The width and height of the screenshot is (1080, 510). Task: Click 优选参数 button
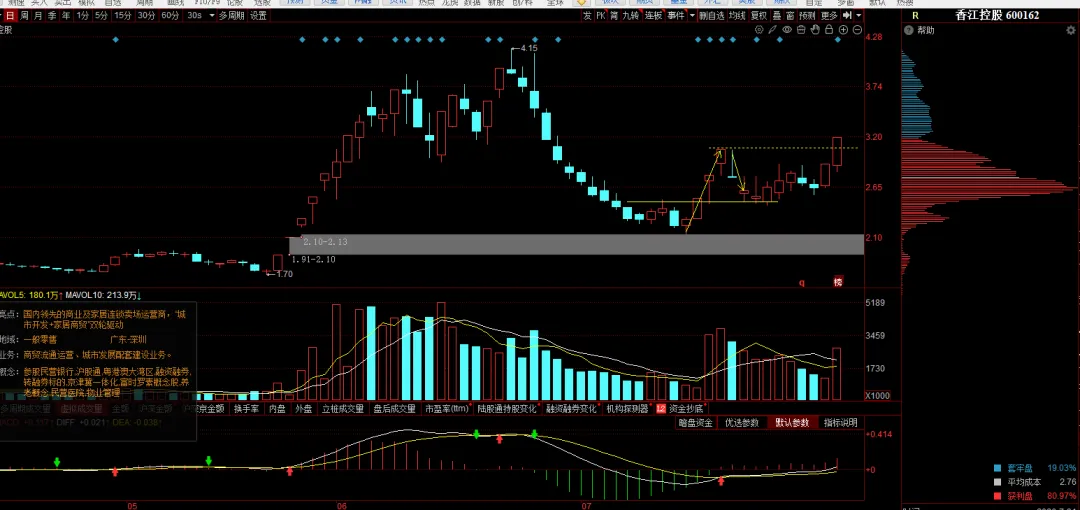(742, 422)
